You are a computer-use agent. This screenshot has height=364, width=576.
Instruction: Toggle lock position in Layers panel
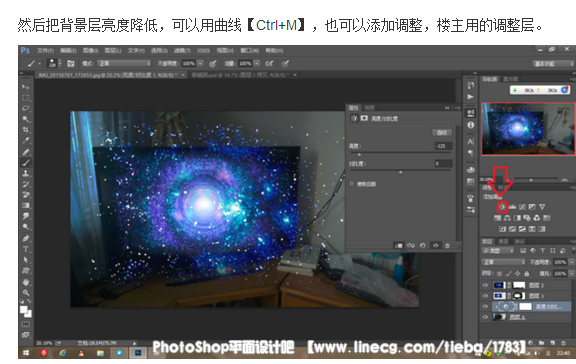point(518,274)
